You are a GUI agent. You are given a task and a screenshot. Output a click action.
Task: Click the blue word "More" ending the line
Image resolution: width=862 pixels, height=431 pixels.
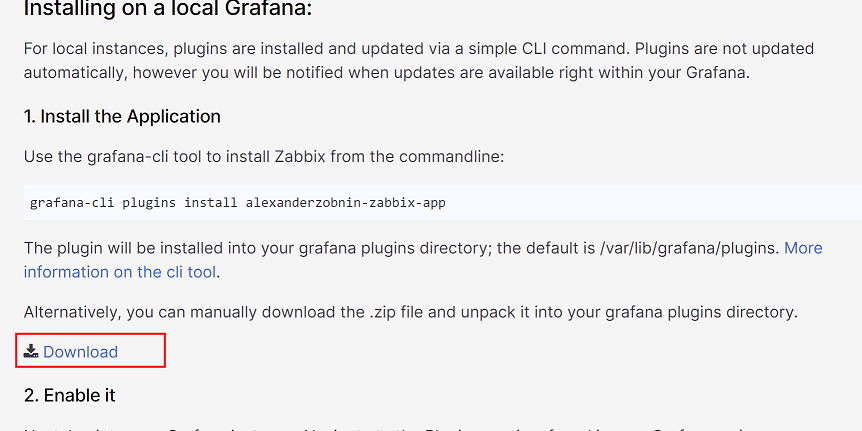pyautogui.click(x=803, y=247)
